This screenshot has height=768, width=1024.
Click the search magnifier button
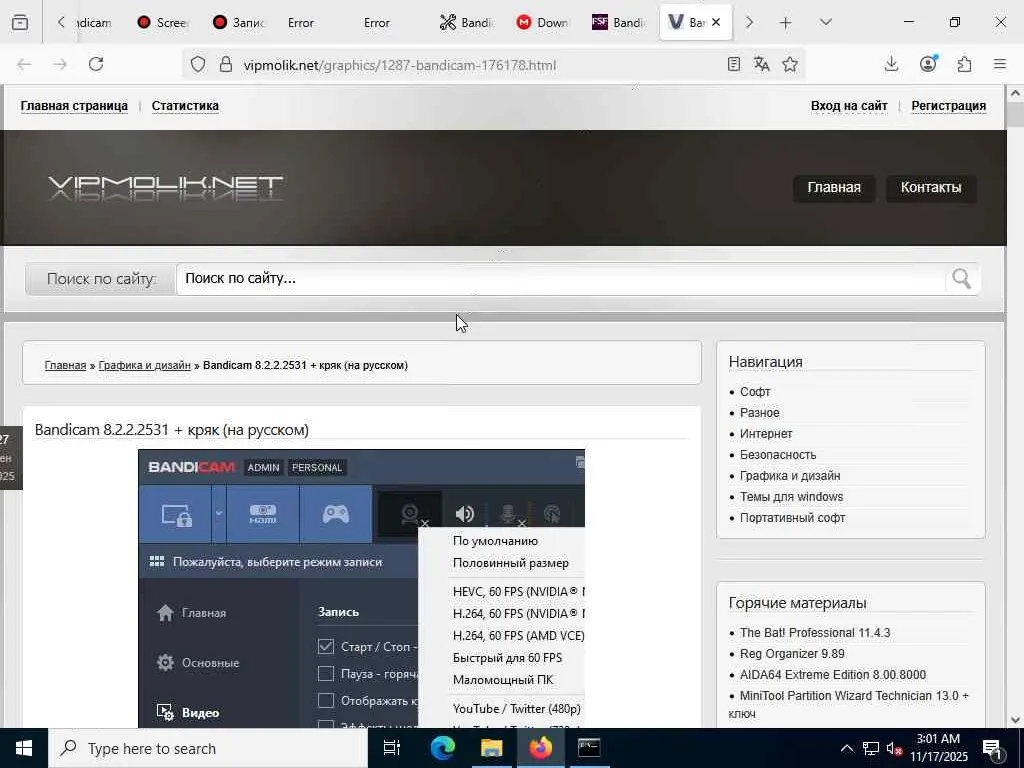961,279
